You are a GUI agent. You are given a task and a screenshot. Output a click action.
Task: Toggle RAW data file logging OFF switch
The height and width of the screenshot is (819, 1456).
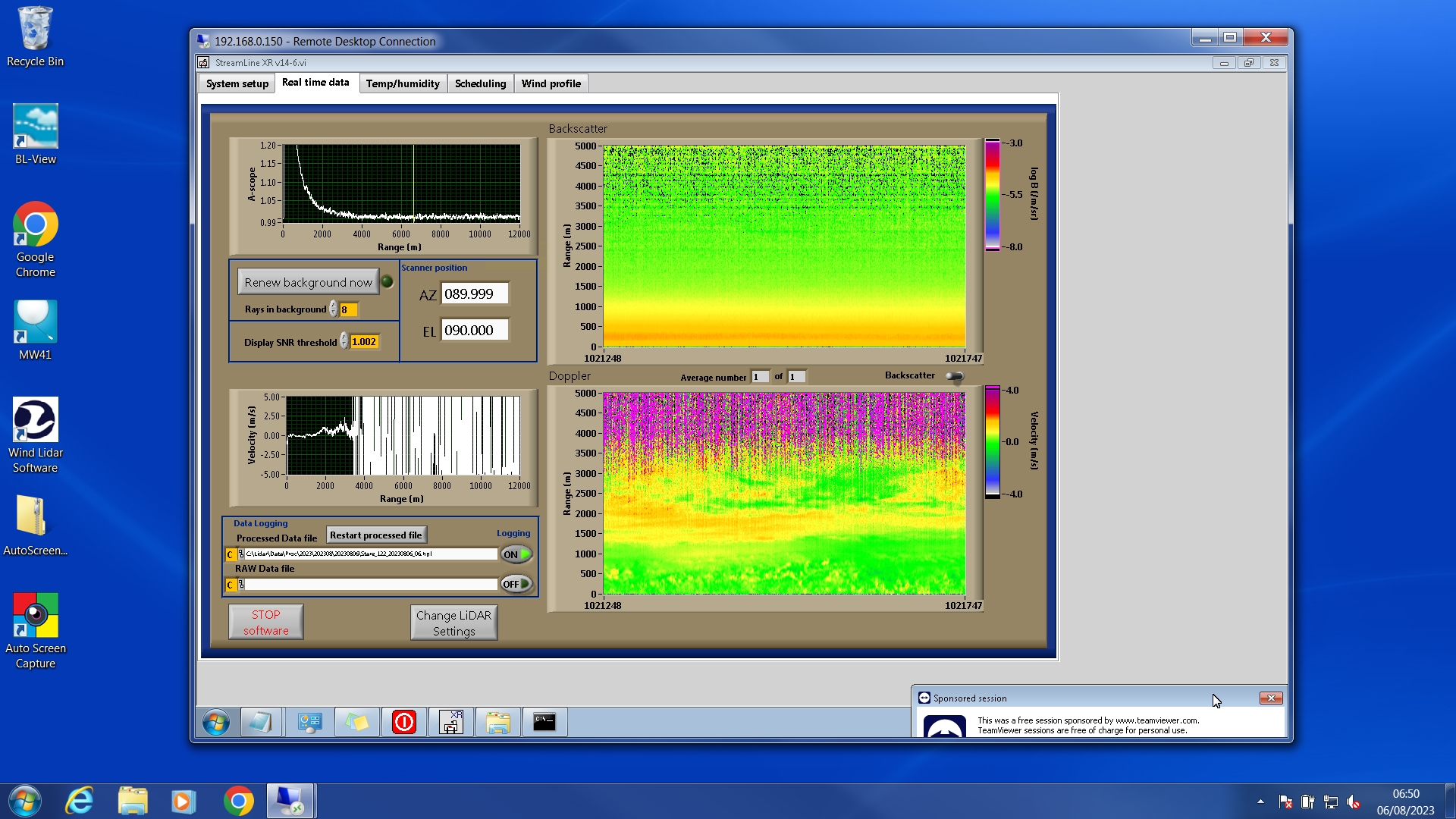click(x=516, y=584)
